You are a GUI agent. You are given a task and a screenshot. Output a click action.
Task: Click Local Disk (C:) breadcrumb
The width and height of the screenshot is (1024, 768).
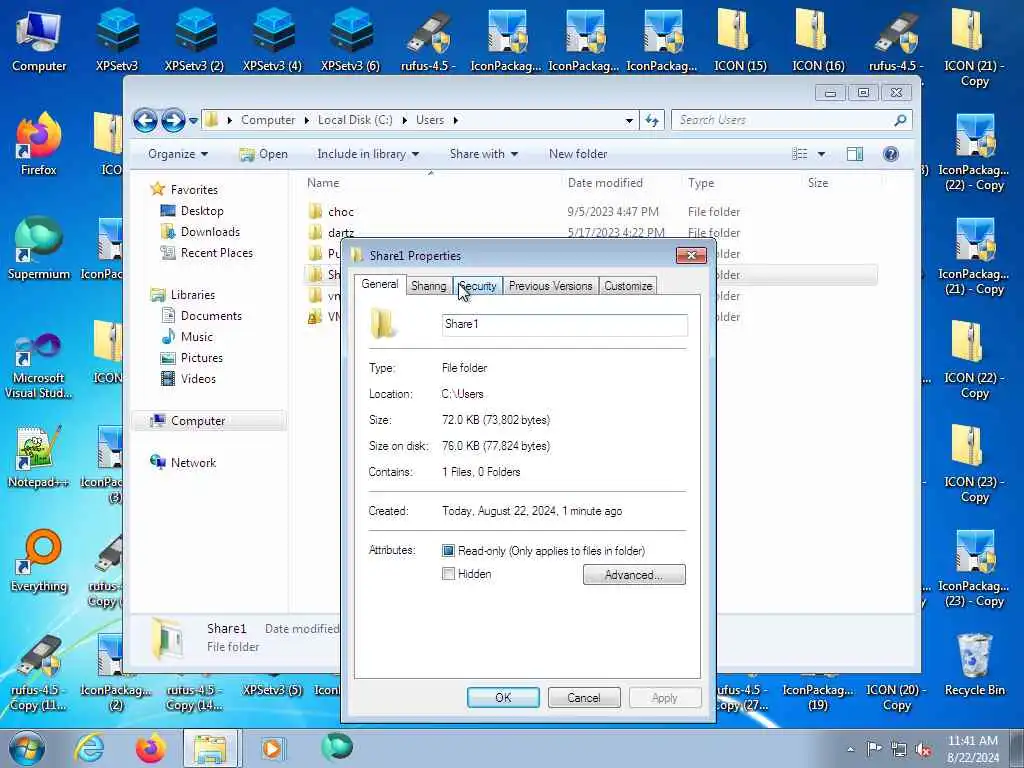355,120
